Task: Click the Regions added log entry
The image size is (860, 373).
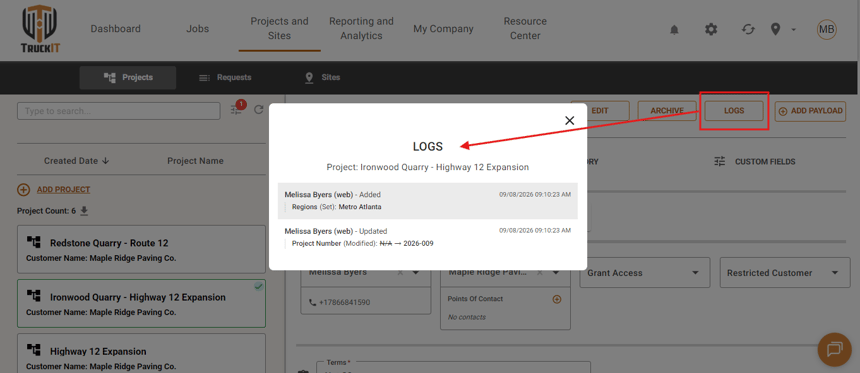Action: (x=427, y=201)
